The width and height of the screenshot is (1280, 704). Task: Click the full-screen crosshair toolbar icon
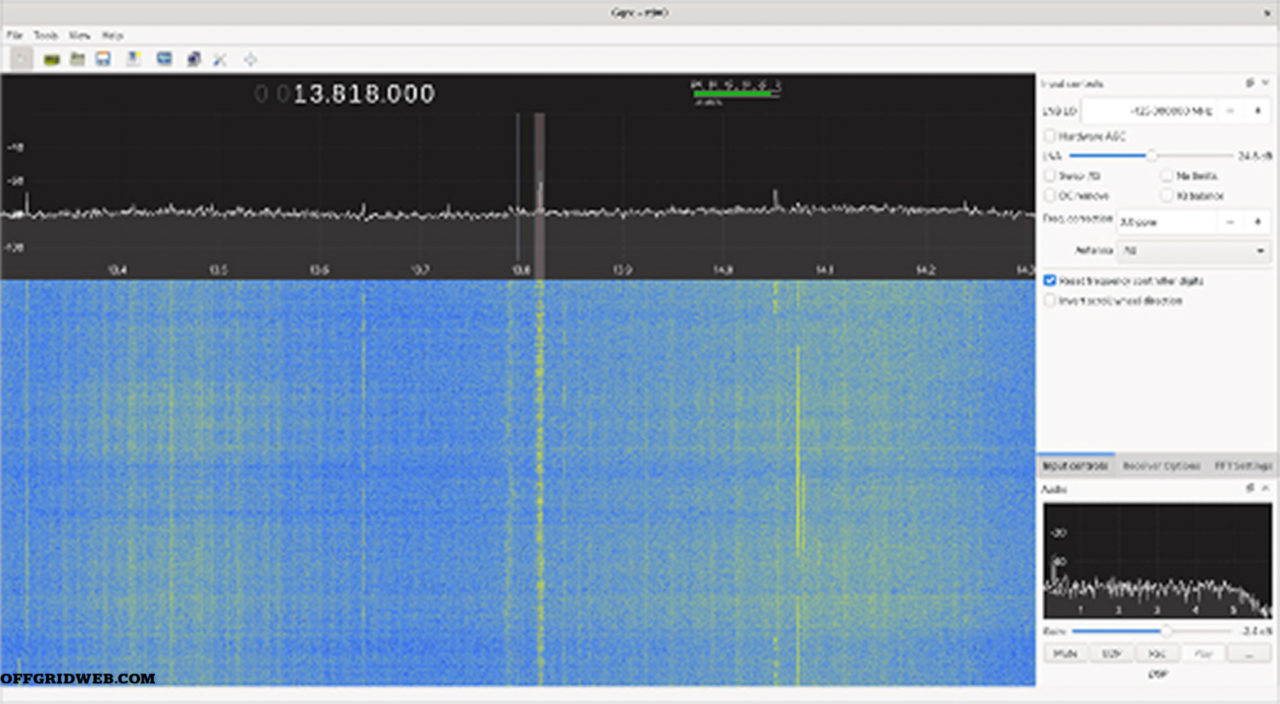[x=250, y=59]
